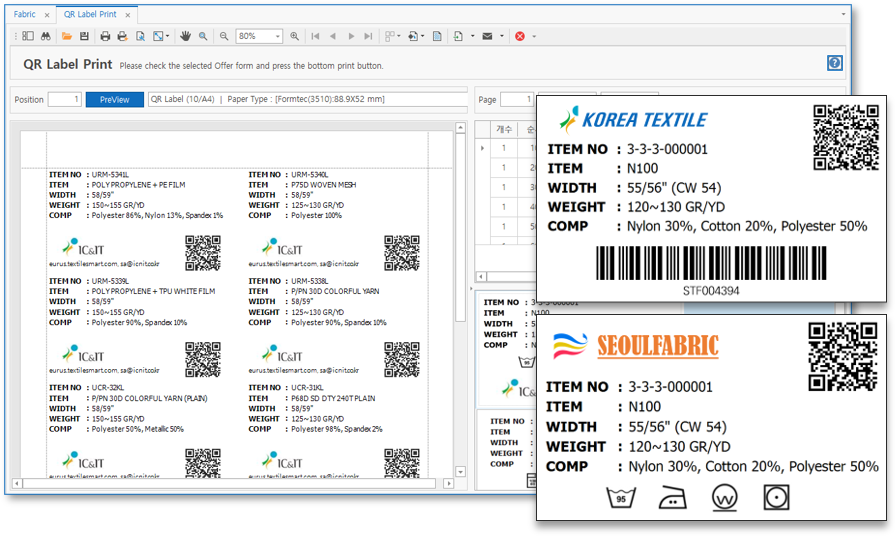Image resolution: width=896 pixels, height=536 pixels.
Task: Click the Position number input field
Action: (x=64, y=99)
